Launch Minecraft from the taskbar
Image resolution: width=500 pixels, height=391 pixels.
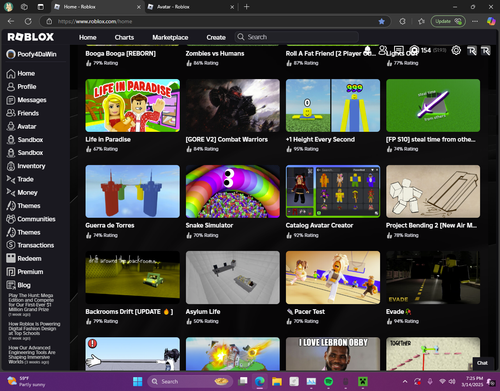(363, 381)
